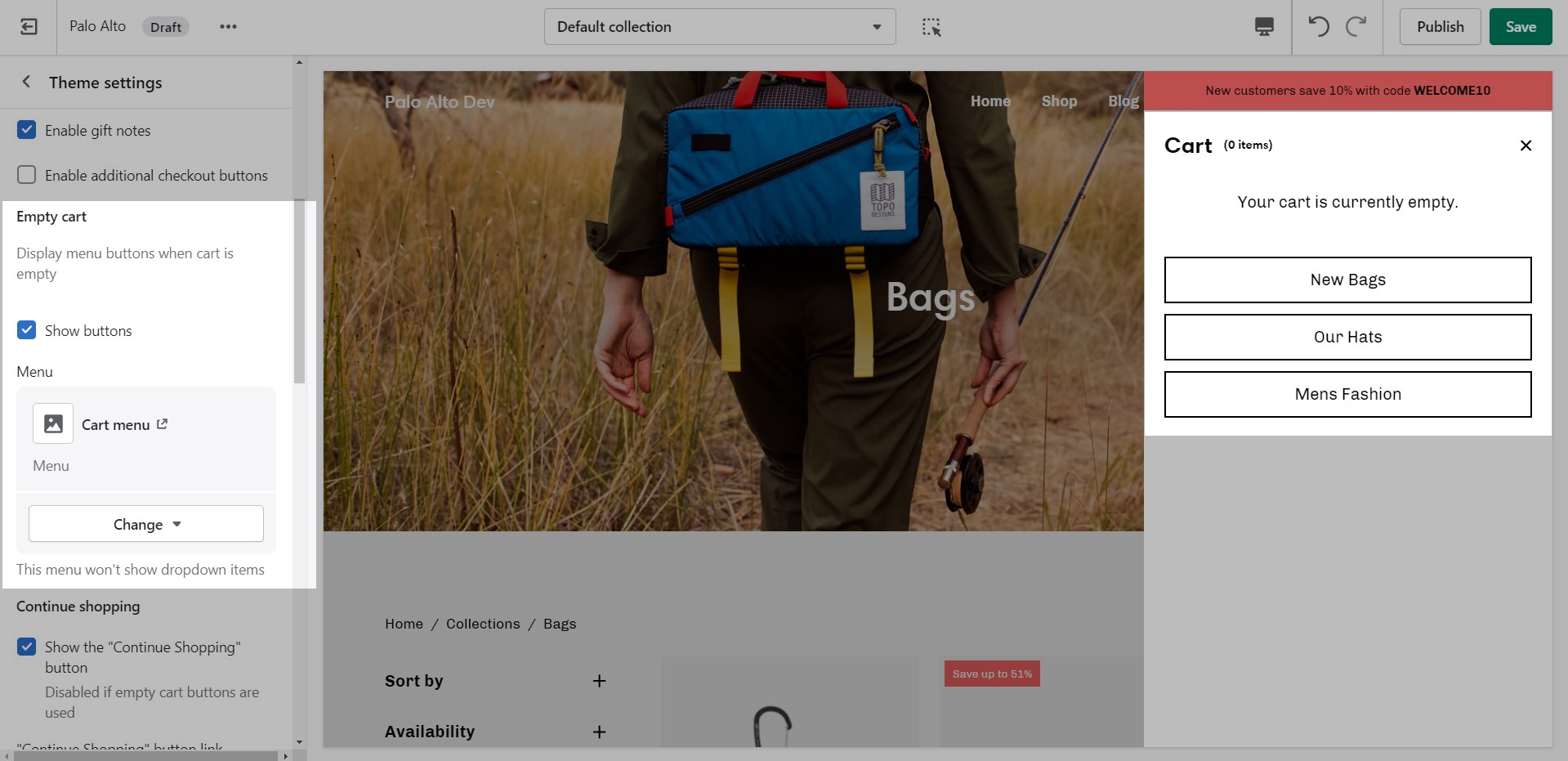Uncheck Enable gift notes
Image resolution: width=1568 pixels, height=761 pixels.
point(27,130)
